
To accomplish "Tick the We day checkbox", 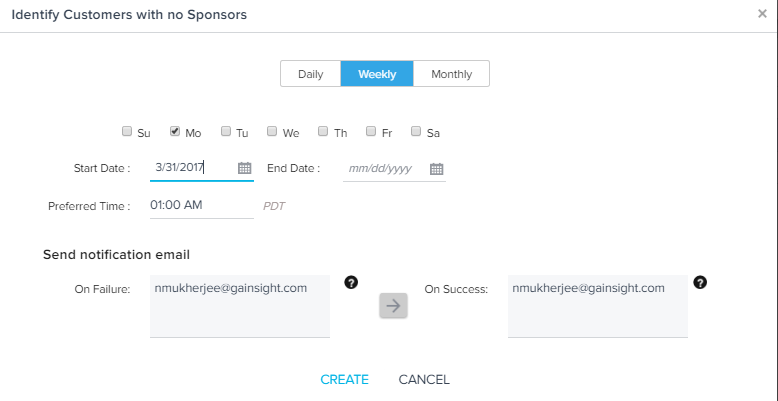I will pos(272,131).
